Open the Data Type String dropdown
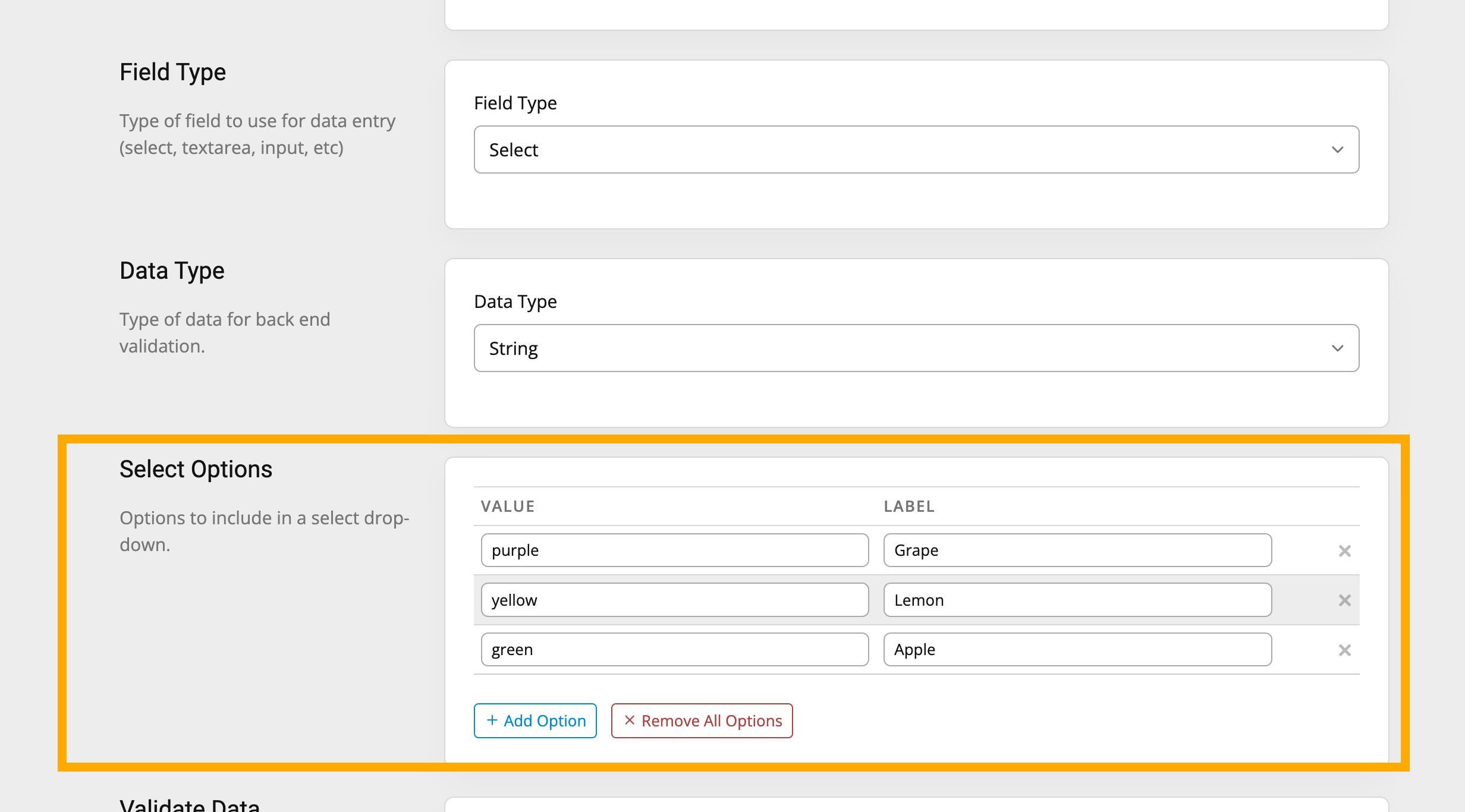The image size is (1465, 812). (x=913, y=347)
